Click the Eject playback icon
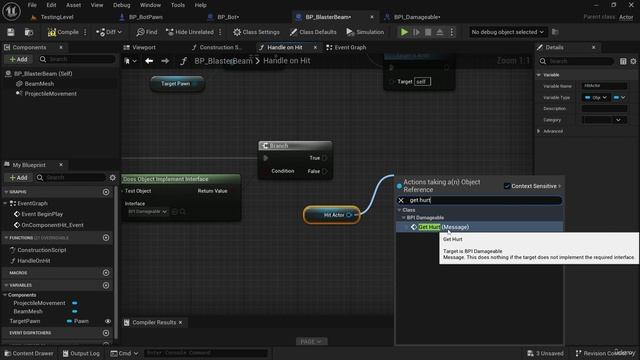640x360 pixels. (440, 32)
